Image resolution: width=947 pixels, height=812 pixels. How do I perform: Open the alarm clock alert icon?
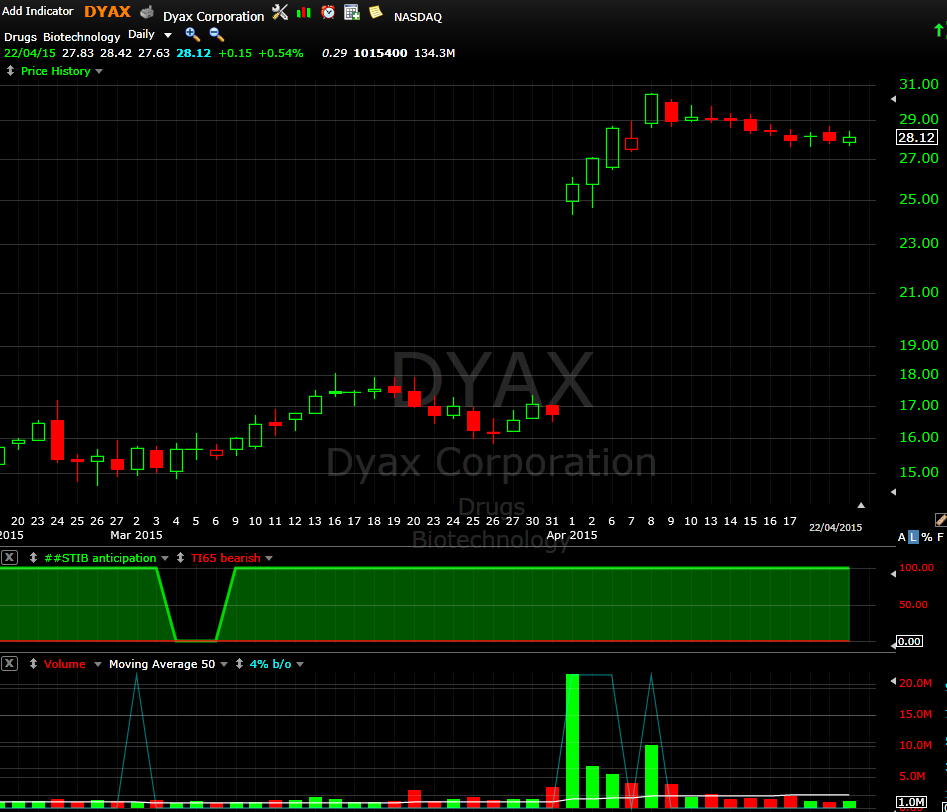328,11
